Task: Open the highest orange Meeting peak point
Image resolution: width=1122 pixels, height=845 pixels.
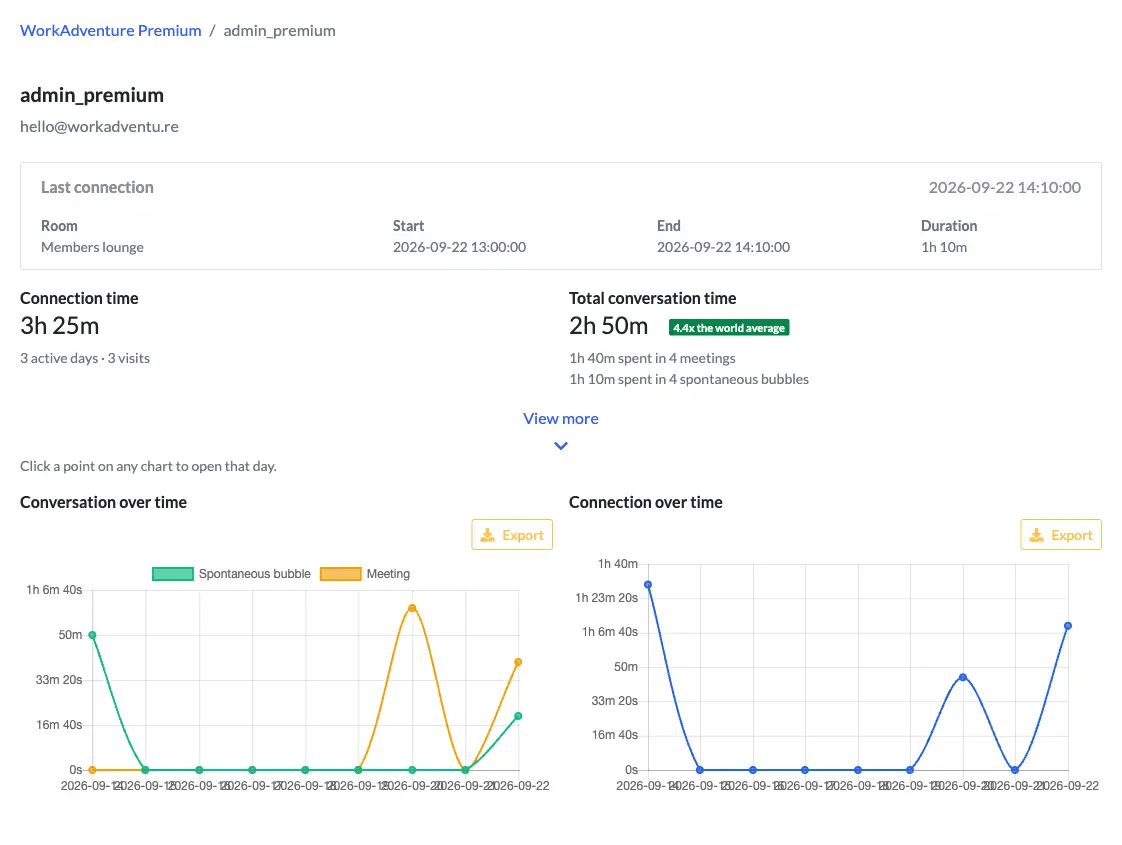Action: (412, 608)
